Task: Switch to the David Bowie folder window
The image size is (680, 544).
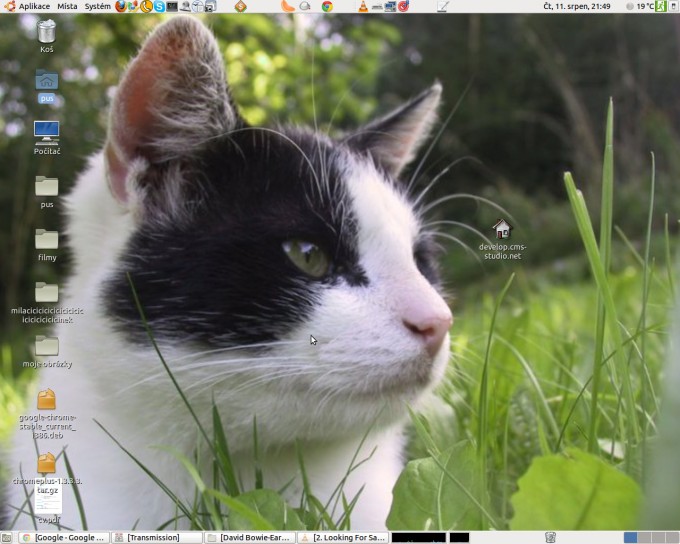Action: coord(250,538)
